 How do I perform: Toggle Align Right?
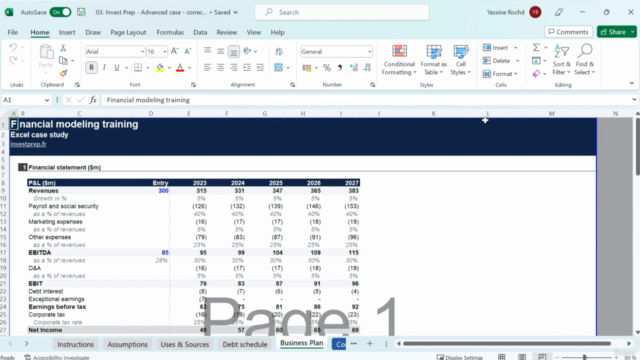233,67
